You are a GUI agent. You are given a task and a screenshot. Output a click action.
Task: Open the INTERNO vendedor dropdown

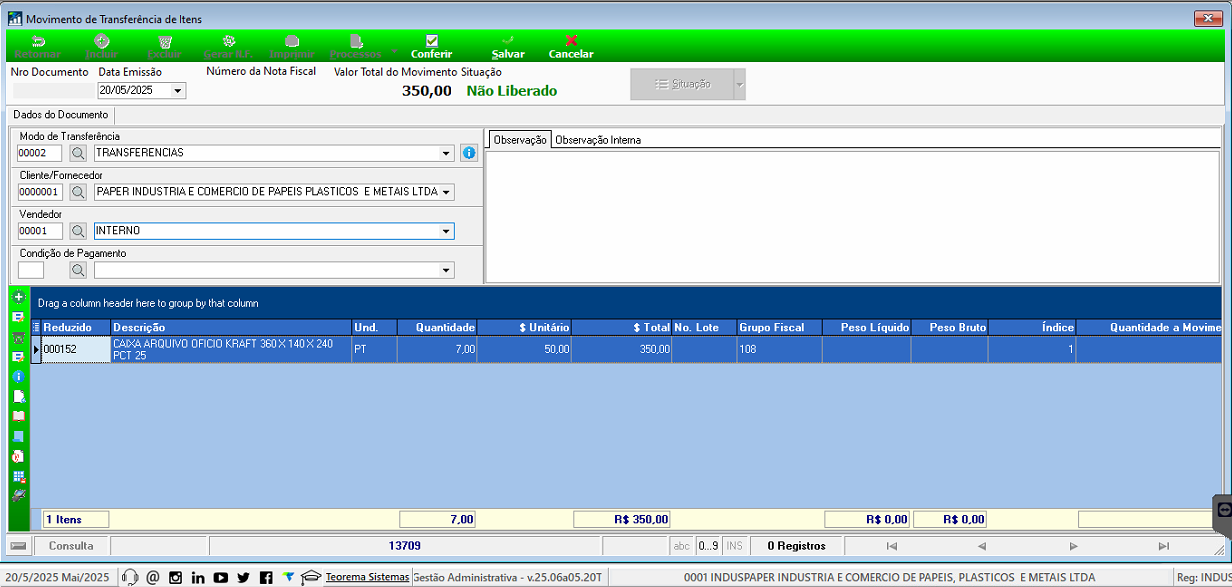point(446,231)
